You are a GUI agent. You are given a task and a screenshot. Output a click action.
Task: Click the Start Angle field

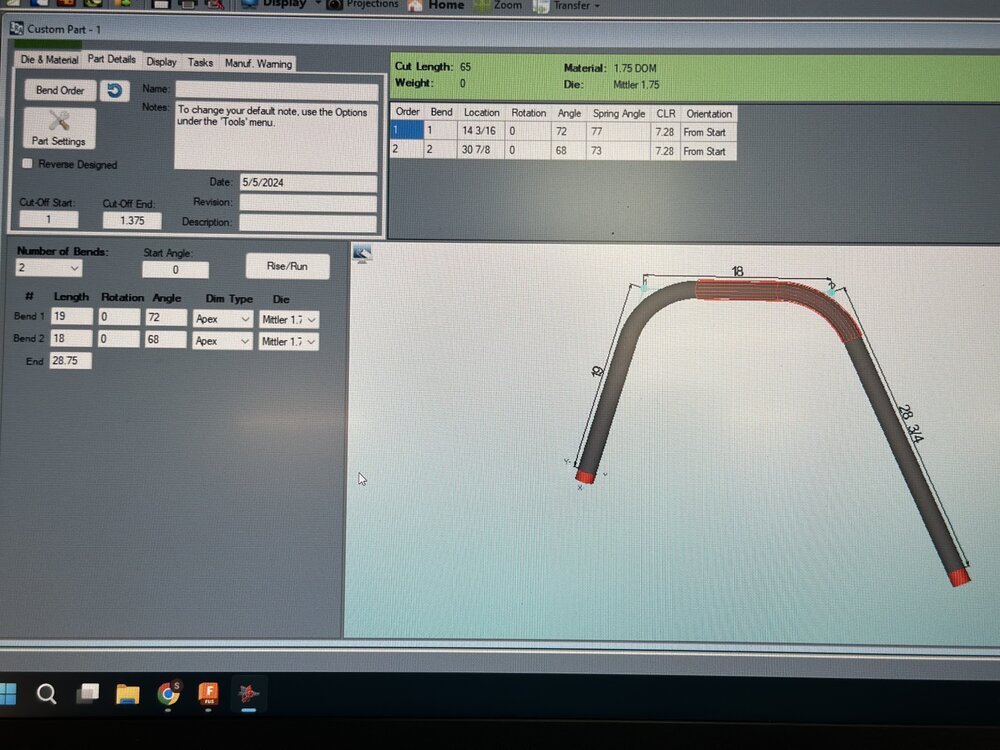[x=175, y=270]
